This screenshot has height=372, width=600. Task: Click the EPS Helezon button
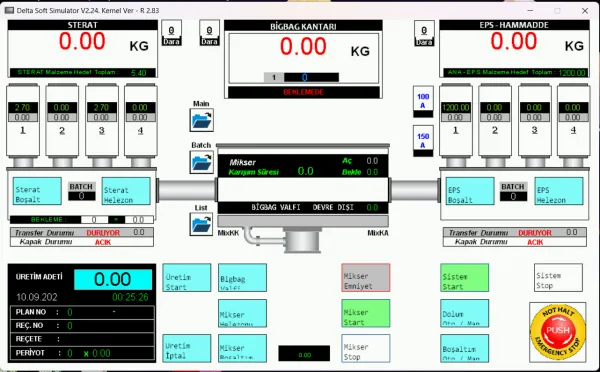(559, 191)
